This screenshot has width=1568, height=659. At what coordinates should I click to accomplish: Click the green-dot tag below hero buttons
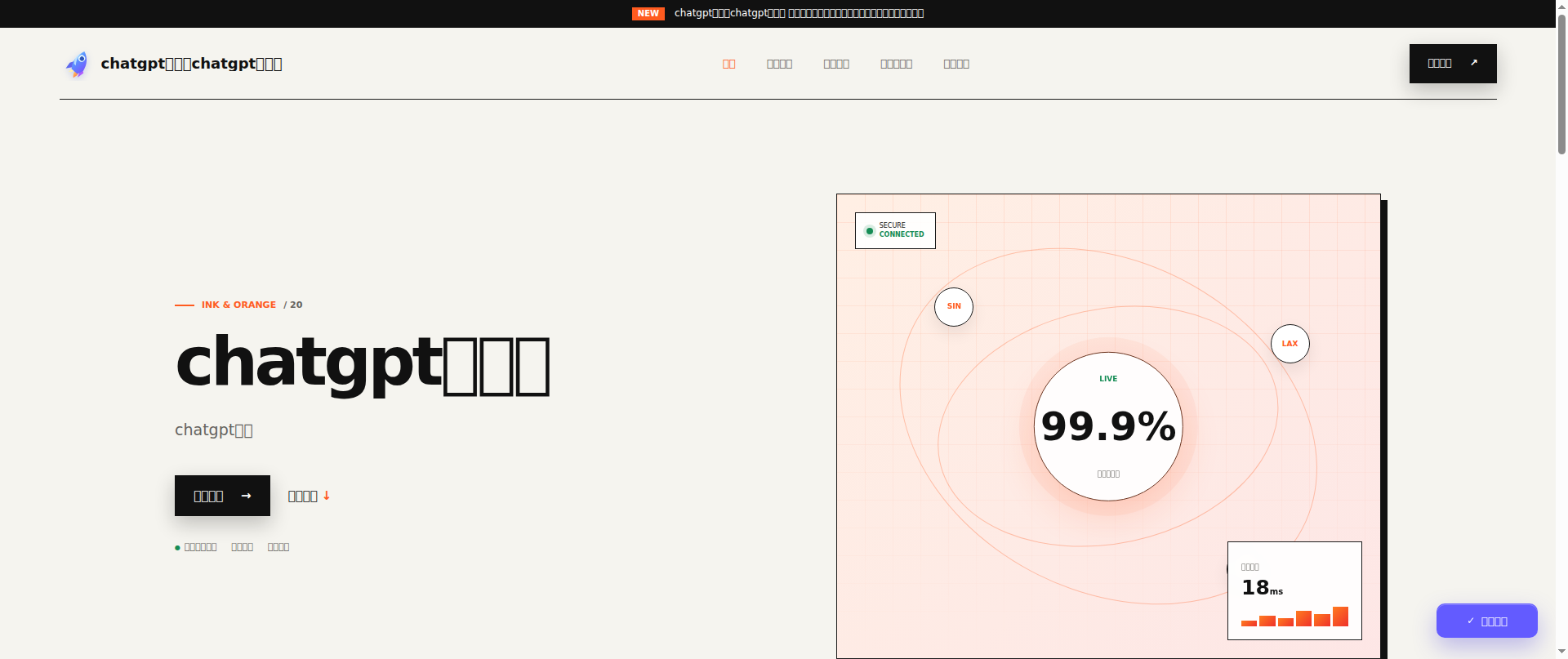tap(196, 547)
